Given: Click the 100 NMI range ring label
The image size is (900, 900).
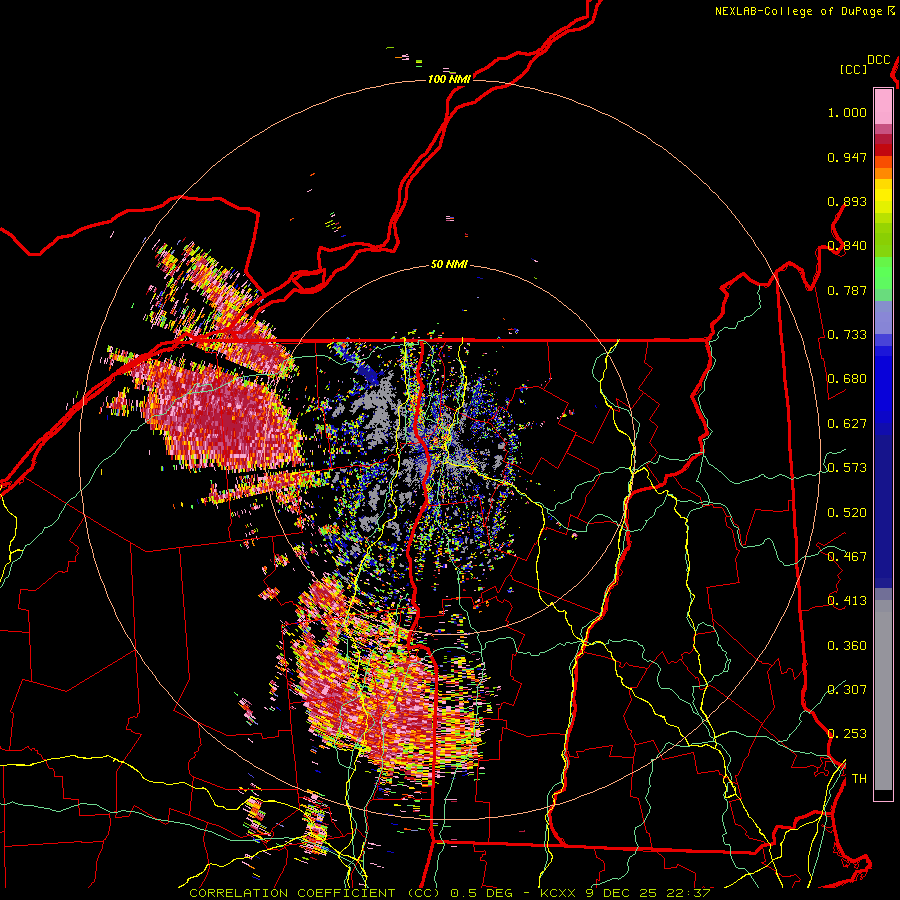Looking at the screenshot, I should coord(449,79).
